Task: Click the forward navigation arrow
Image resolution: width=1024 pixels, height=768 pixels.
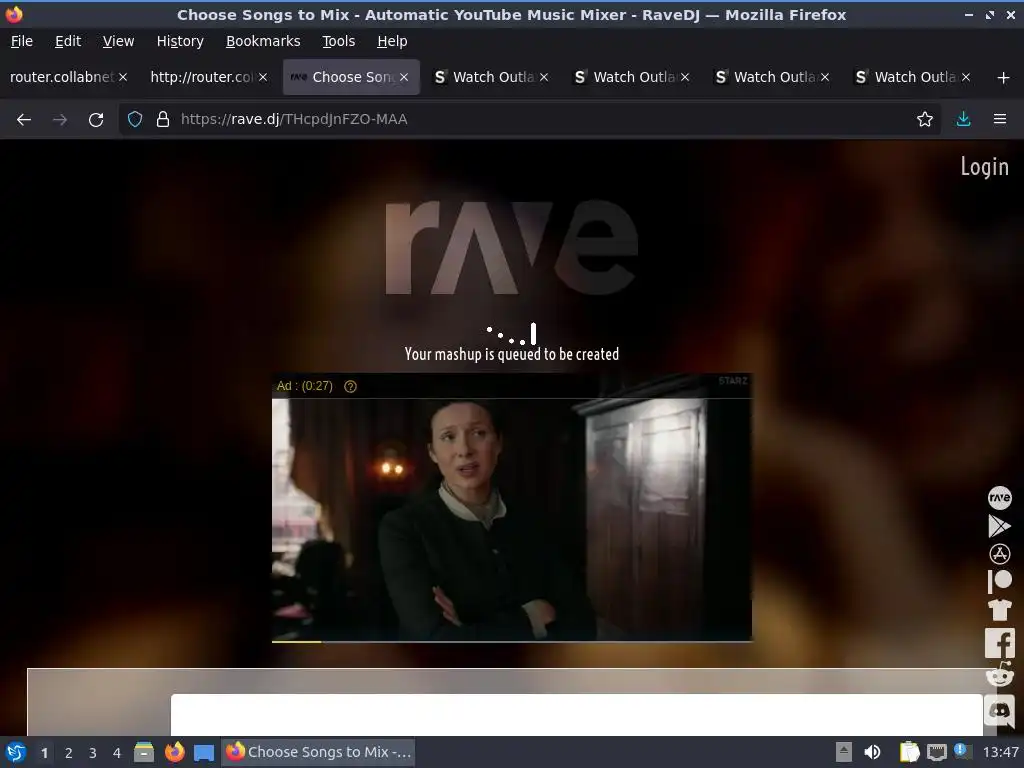Action: 59,120
